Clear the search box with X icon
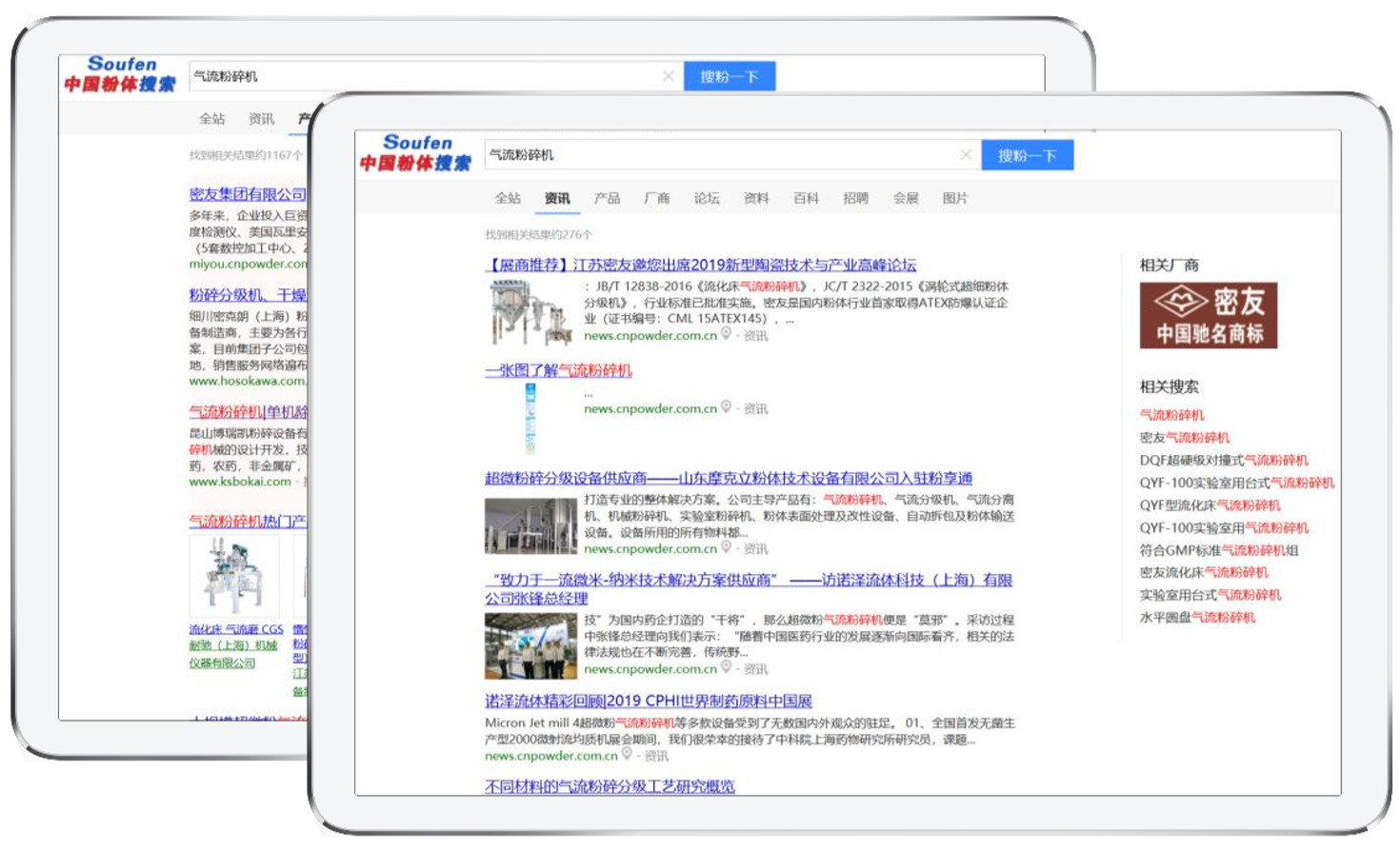Viewport: 1400px width, 850px height. [x=966, y=154]
